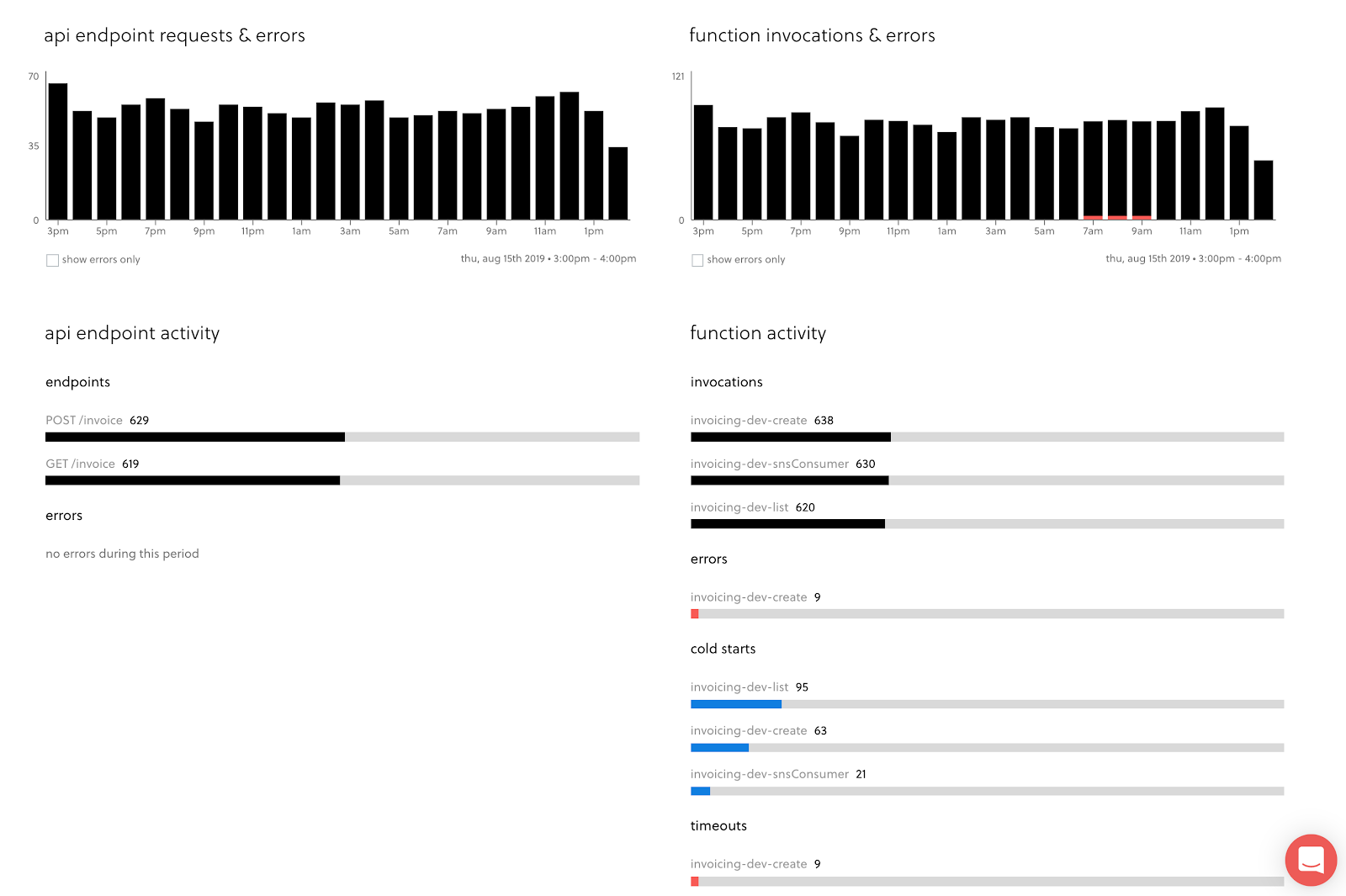This screenshot has width=1346, height=896.
Task: Click the 'api endpoint activity' heading
Action: coord(132,333)
